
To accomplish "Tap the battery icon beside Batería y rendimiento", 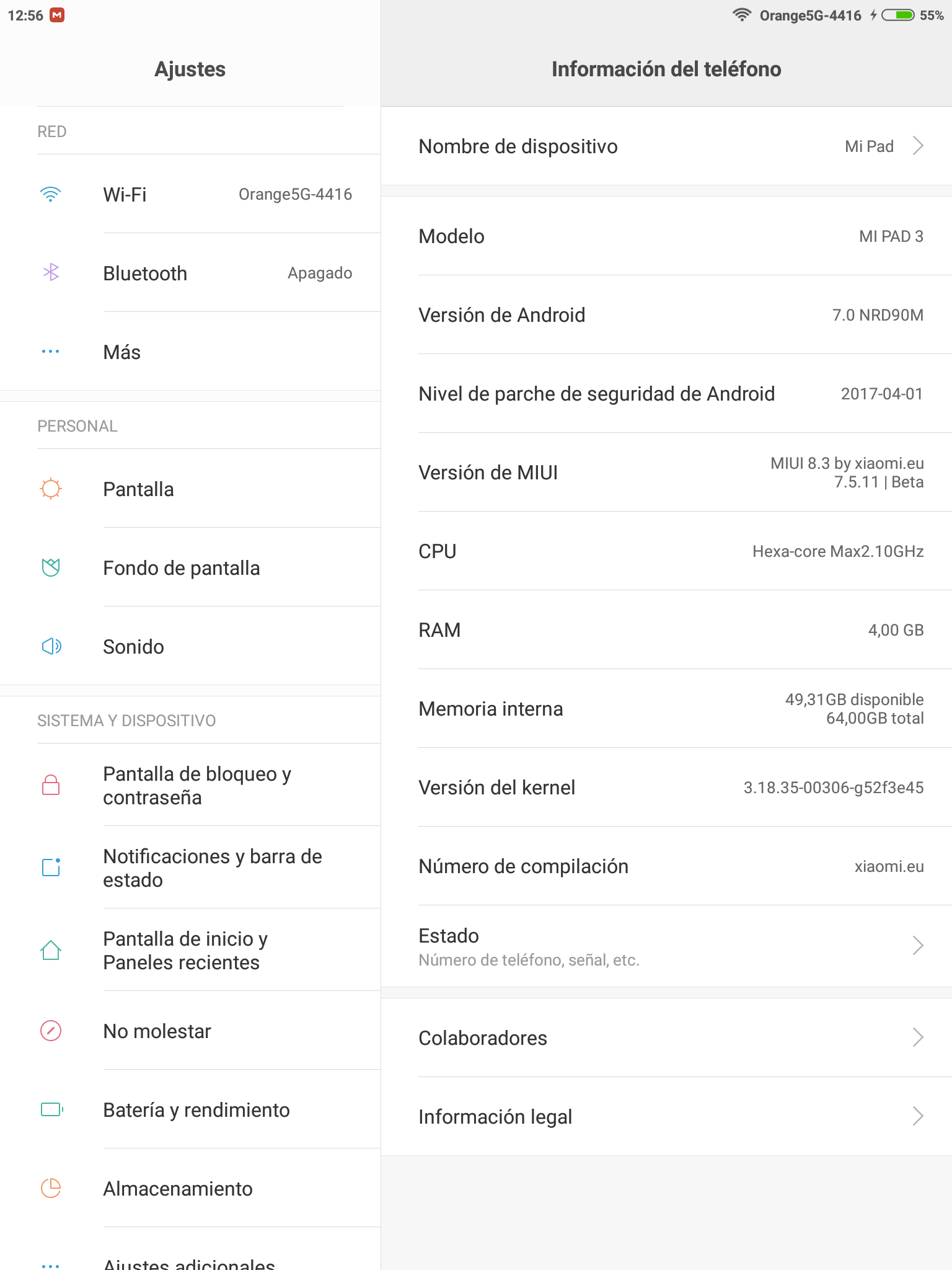I will pos(52,1109).
